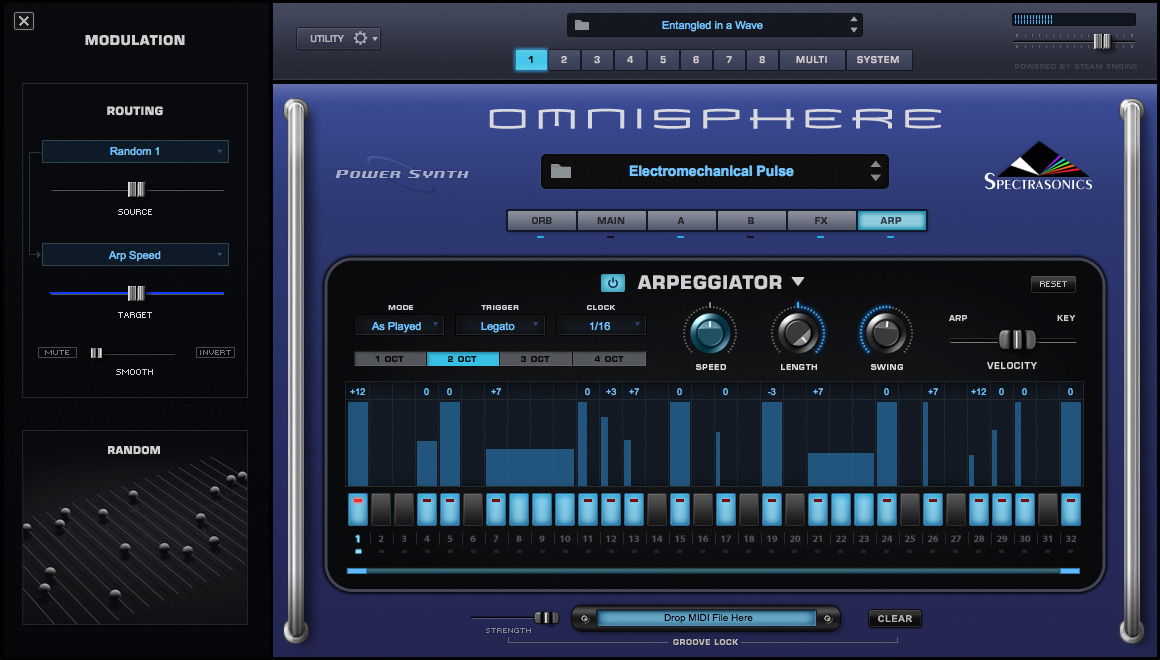The image size is (1160, 660).
Task: Set range to 3 OCT
Action: tap(535, 359)
